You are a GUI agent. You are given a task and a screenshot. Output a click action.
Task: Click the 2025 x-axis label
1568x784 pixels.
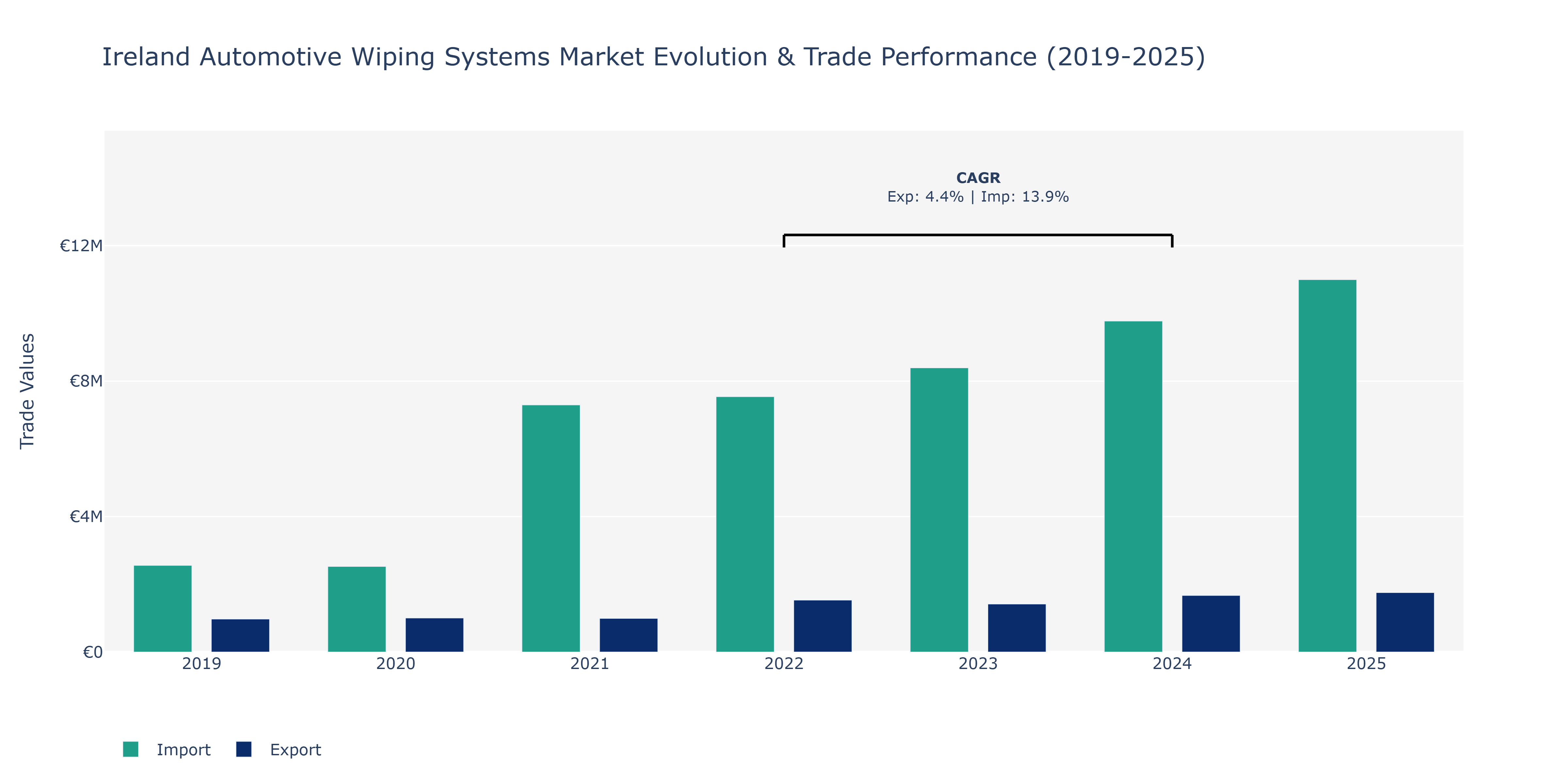click(x=1366, y=663)
